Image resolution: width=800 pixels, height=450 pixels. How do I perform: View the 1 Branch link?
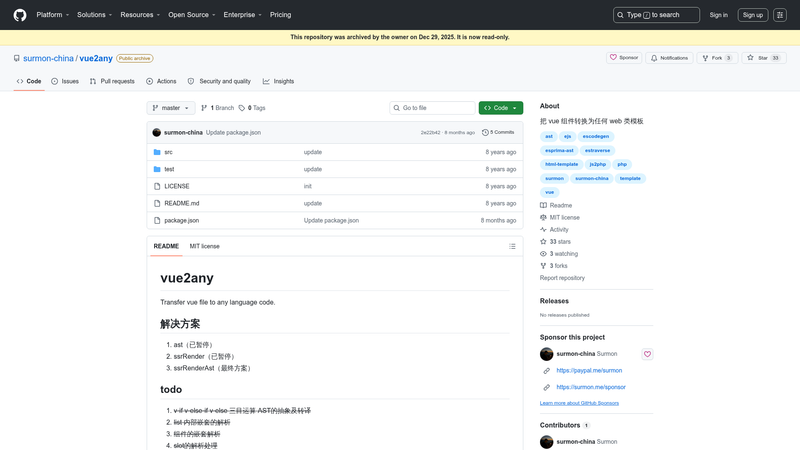tap(217, 108)
